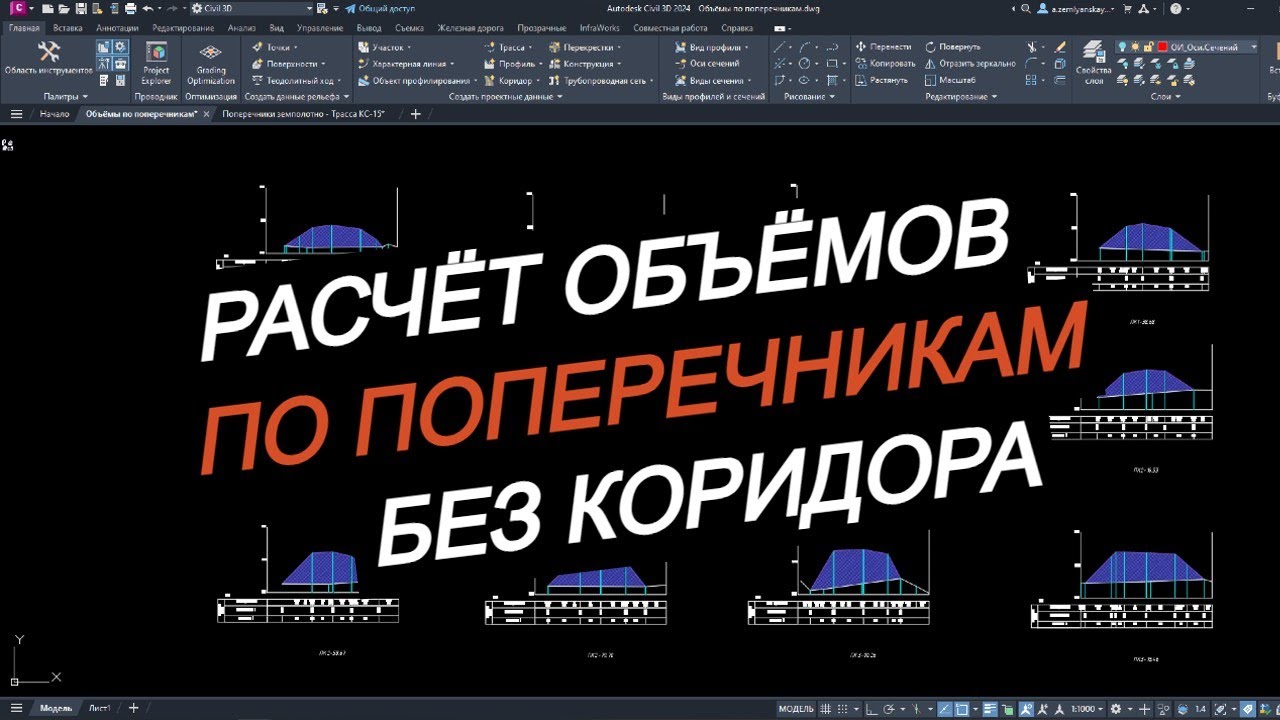Open the Анализ ribbon tab
Viewport: 1280px width, 720px height.
(241, 28)
